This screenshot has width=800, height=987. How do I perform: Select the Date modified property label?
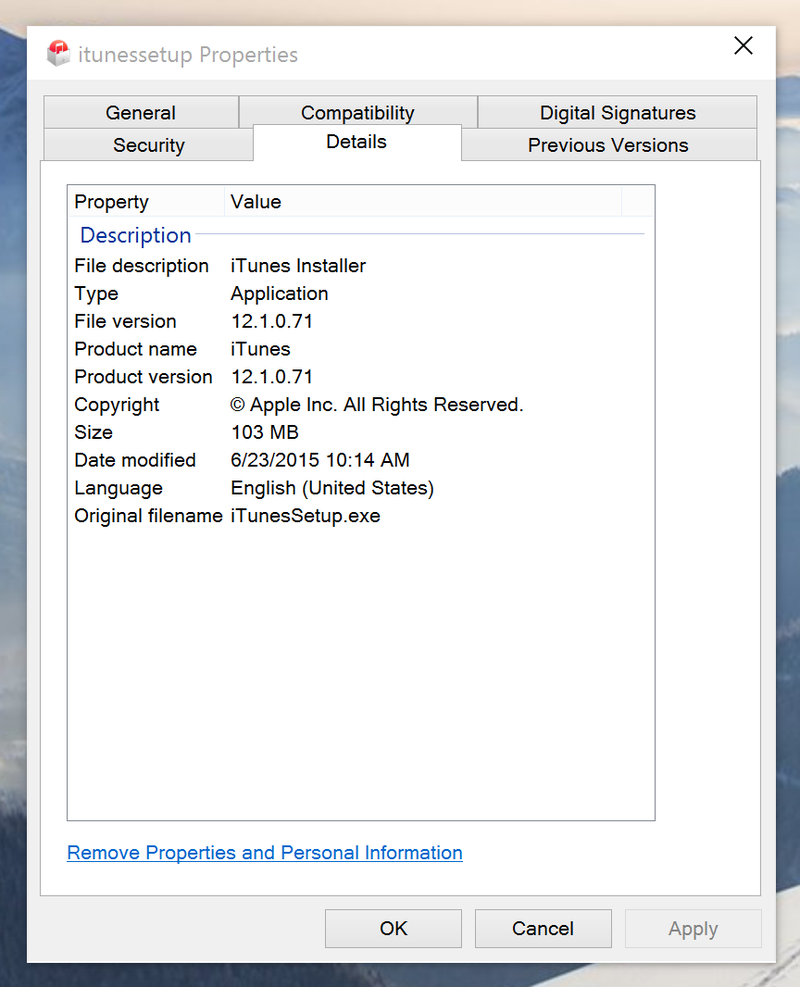pyautogui.click(x=135, y=460)
